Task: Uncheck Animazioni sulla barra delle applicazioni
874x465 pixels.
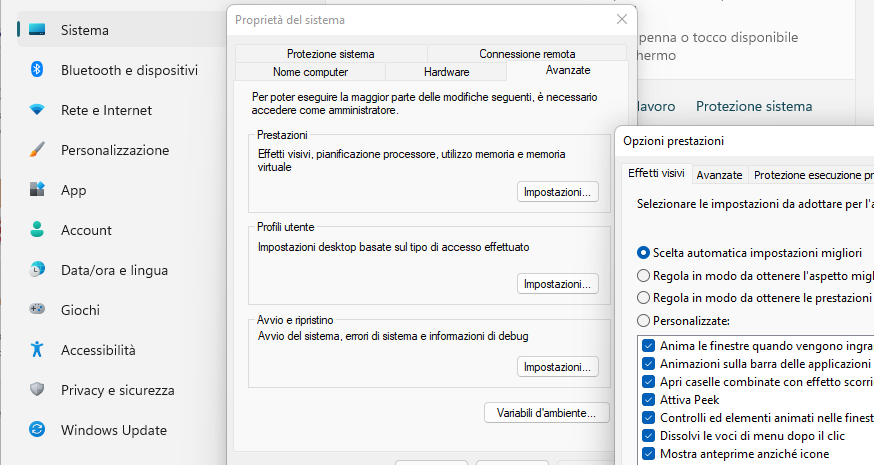Action: pos(648,364)
